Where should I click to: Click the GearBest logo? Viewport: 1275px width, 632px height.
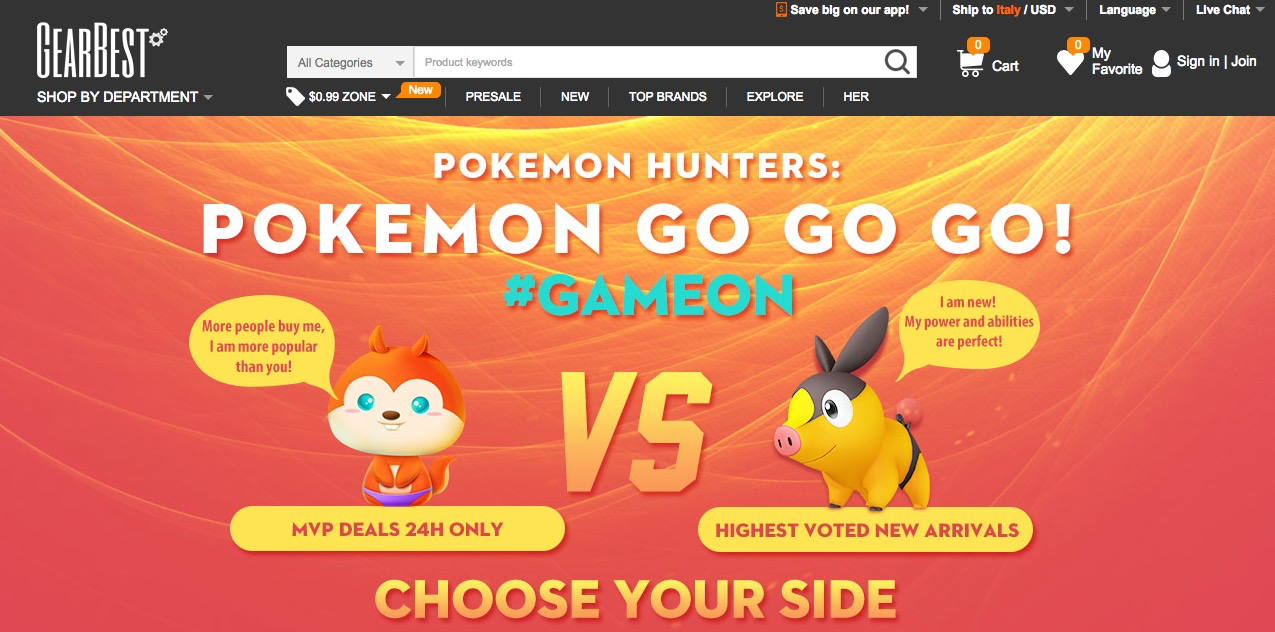pyautogui.click(x=101, y=51)
